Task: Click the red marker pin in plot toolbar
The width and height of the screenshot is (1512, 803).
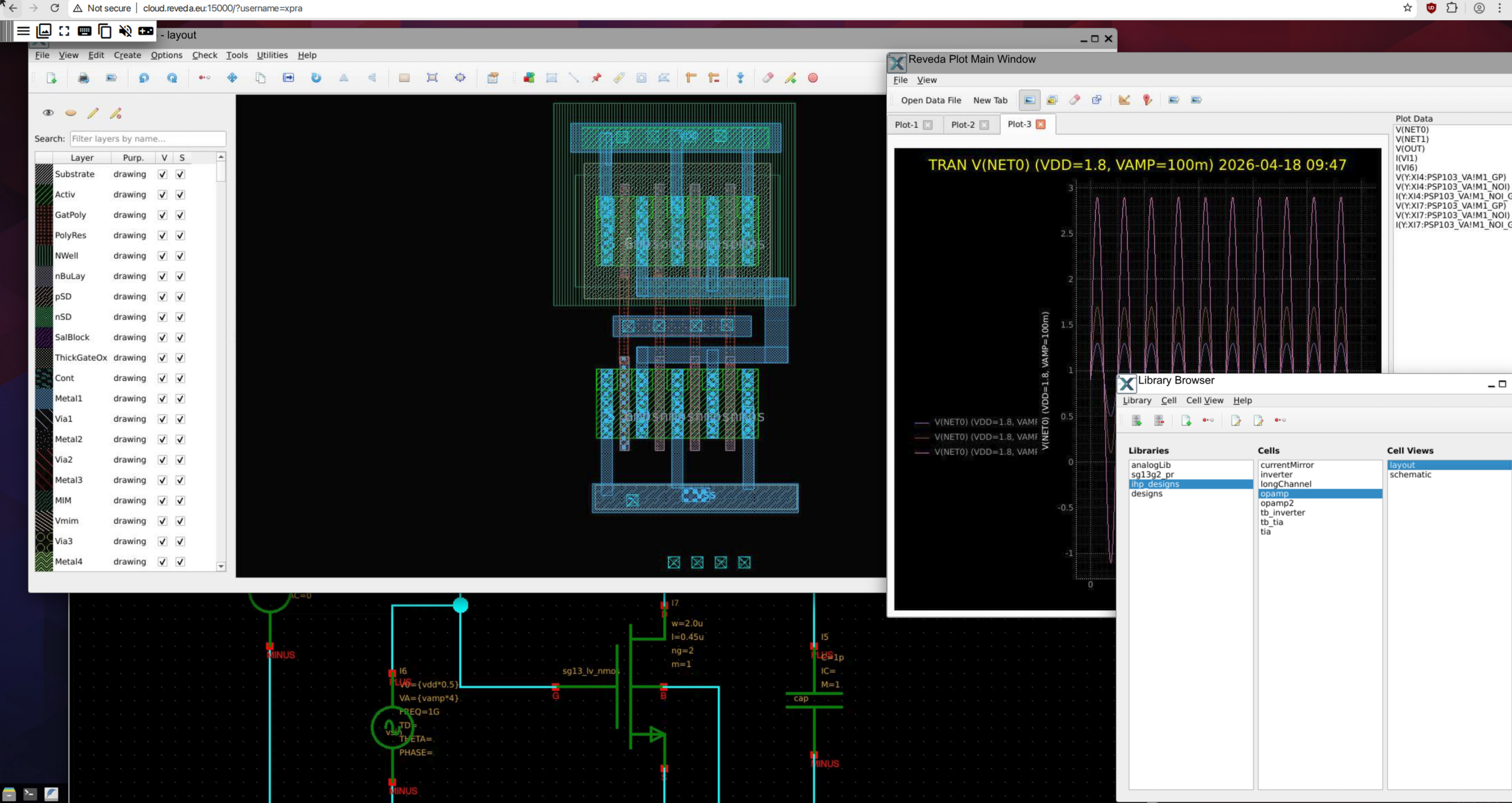Action: coord(1147,100)
